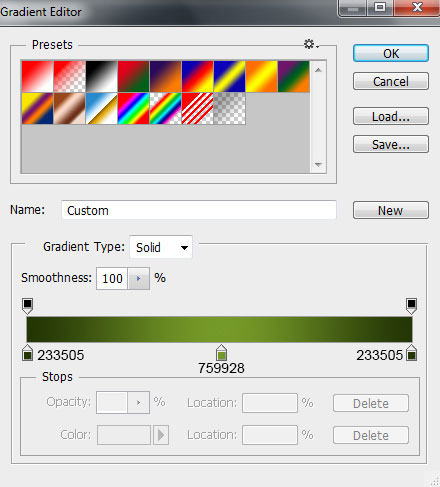Viewport: 440px width, 487px height.
Task: Select the red to green gradient preset
Action: click(133, 76)
